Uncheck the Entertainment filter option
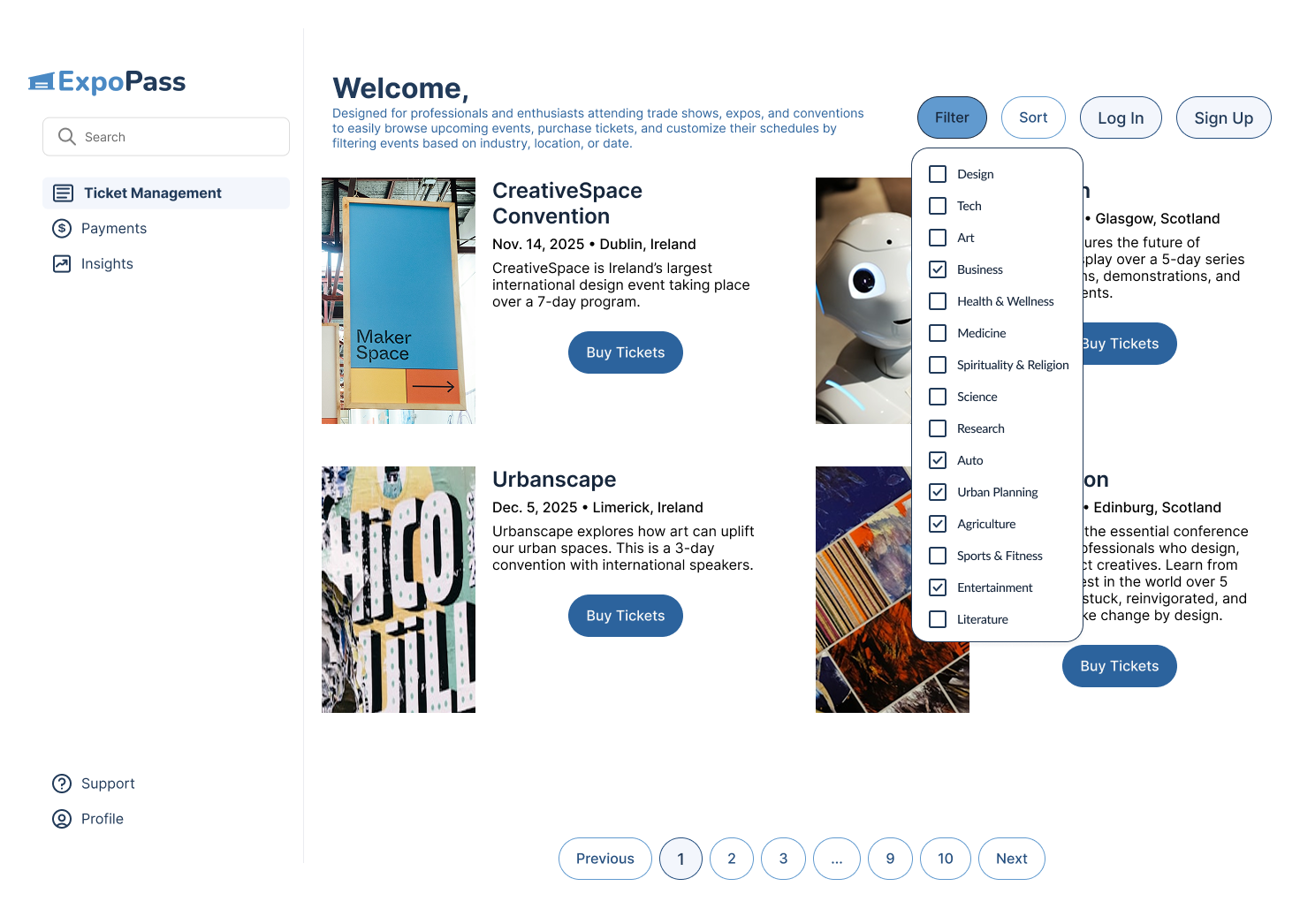The width and height of the screenshot is (1300, 924). 938,587
